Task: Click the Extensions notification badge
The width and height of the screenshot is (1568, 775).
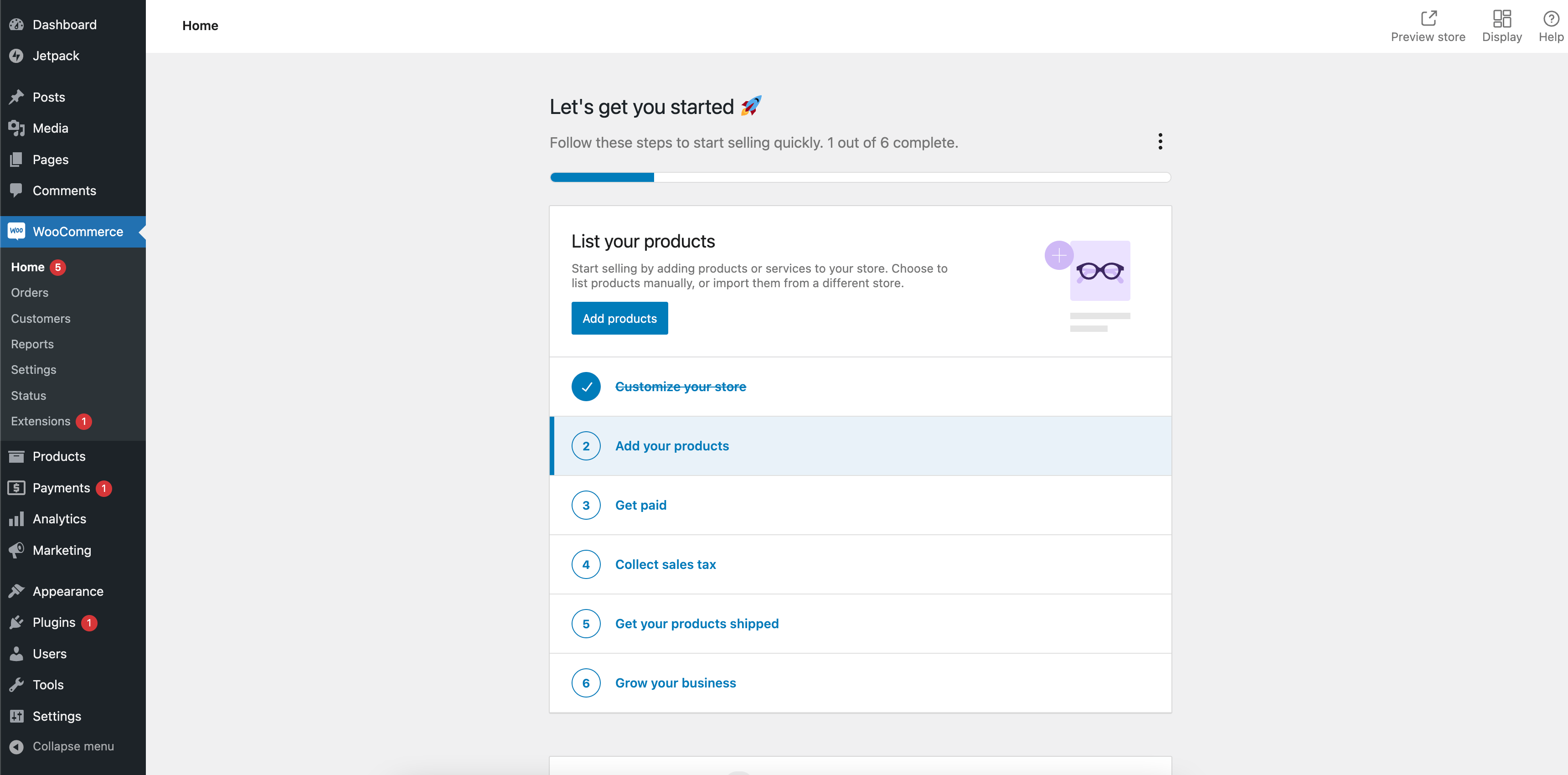Action: [83, 421]
